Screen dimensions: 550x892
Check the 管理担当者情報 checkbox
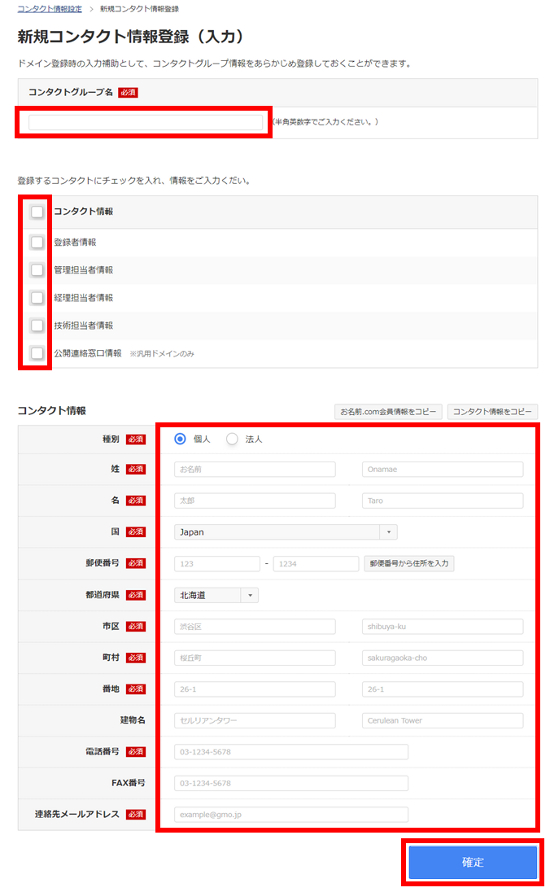[37, 270]
